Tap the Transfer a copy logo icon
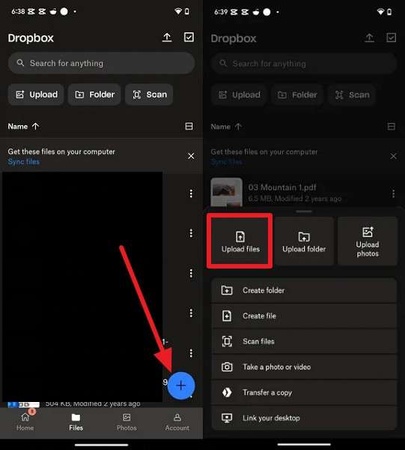 pyautogui.click(x=227, y=392)
